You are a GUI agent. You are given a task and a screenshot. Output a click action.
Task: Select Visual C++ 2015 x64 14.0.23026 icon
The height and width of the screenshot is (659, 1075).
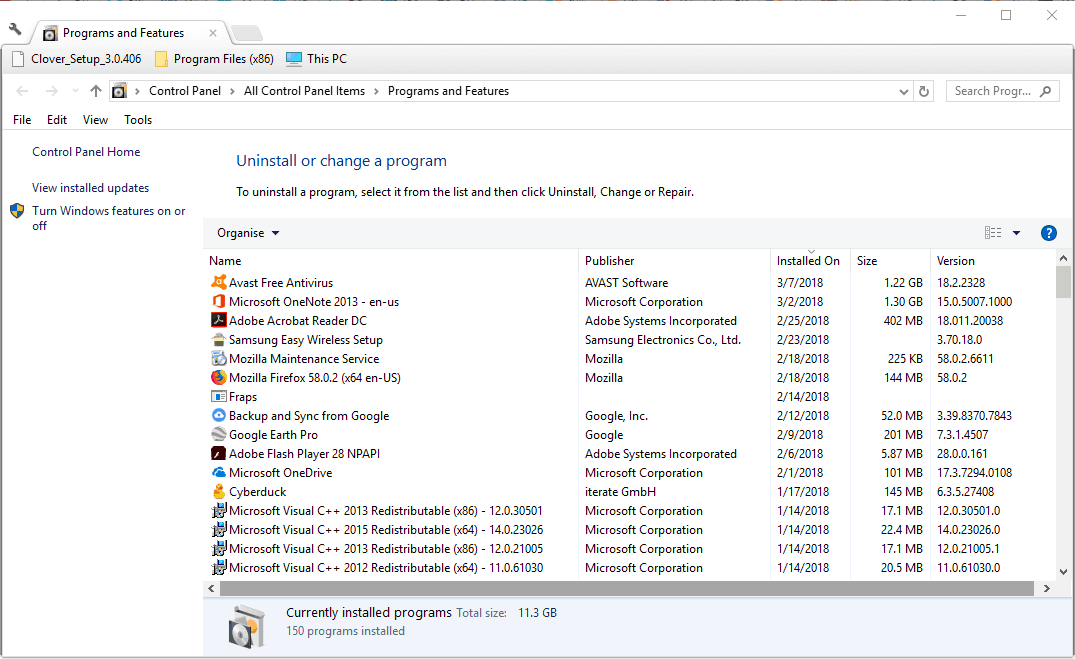click(x=219, y=530)
